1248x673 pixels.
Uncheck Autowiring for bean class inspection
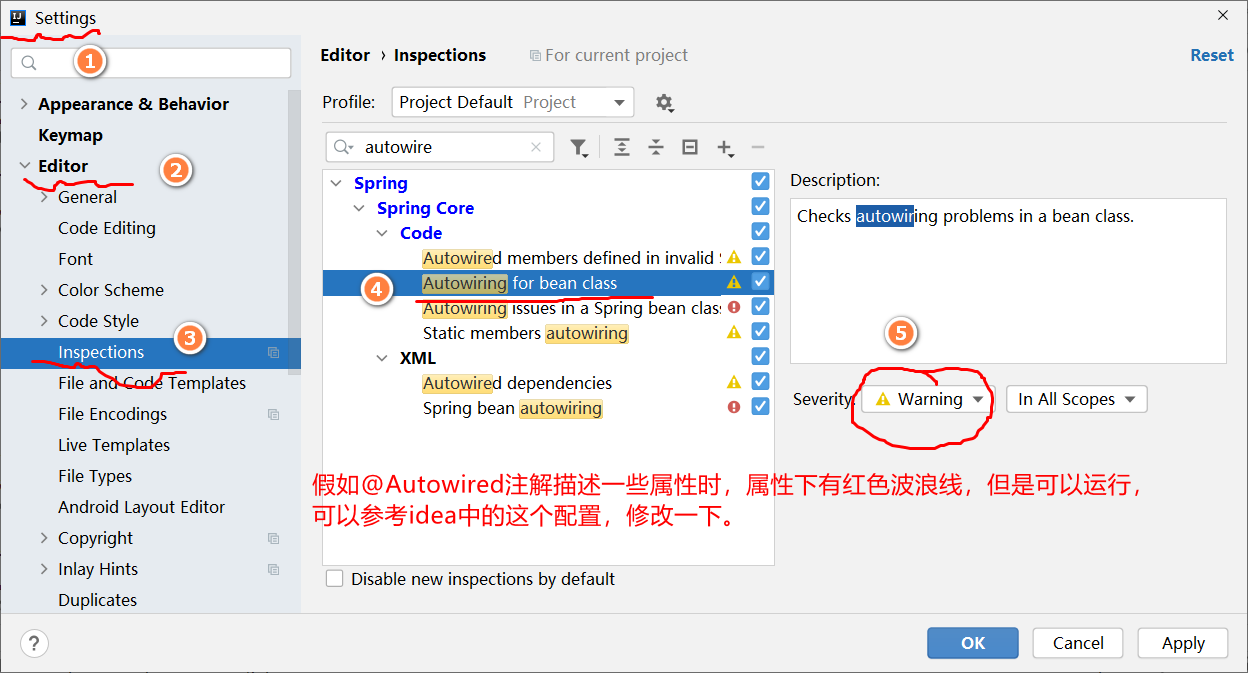click(x=760, y=282)
